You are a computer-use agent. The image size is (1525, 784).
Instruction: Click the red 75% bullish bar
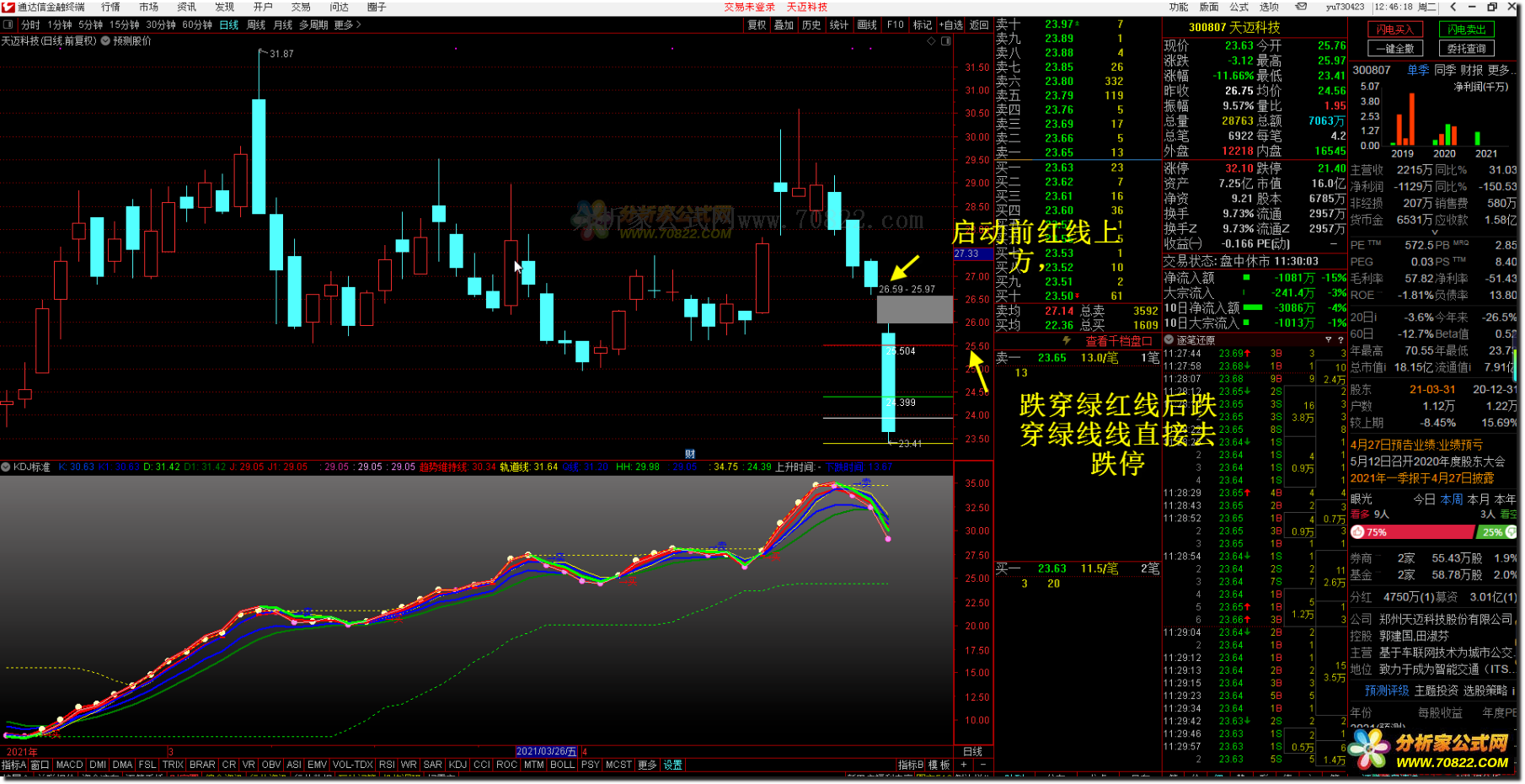point(1413,532)
